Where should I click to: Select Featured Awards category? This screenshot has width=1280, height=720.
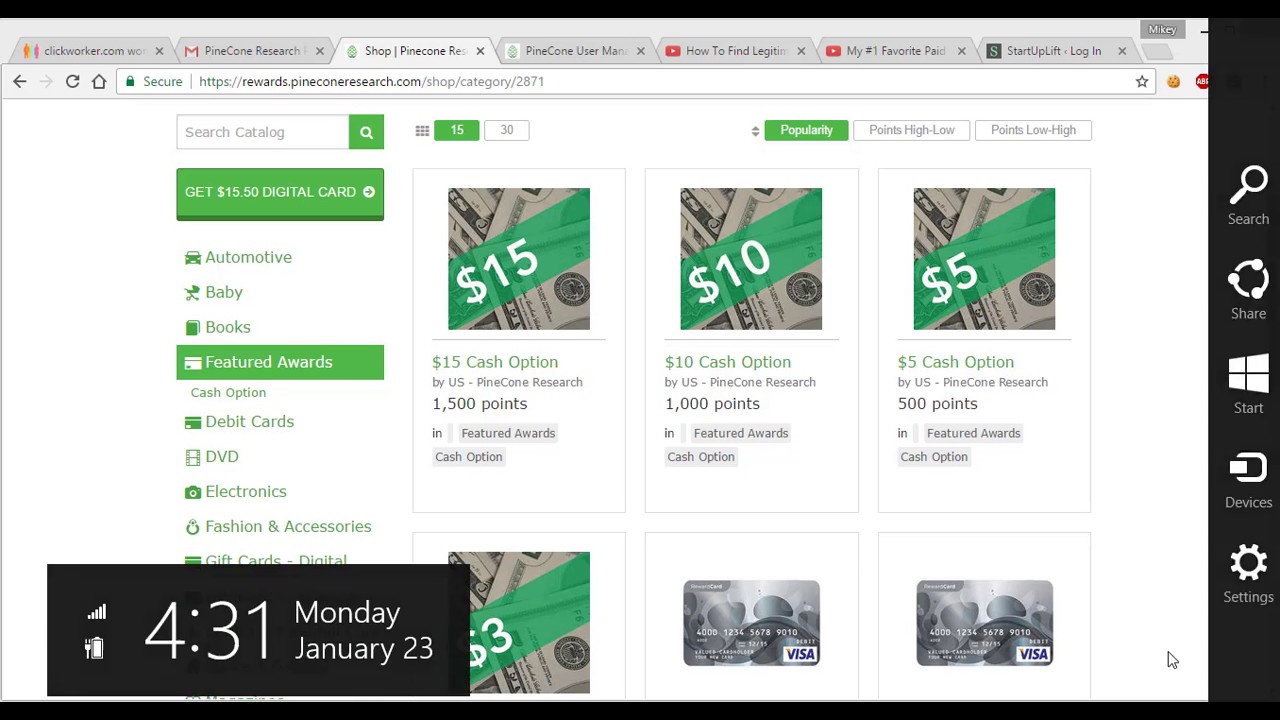(280, 362)
